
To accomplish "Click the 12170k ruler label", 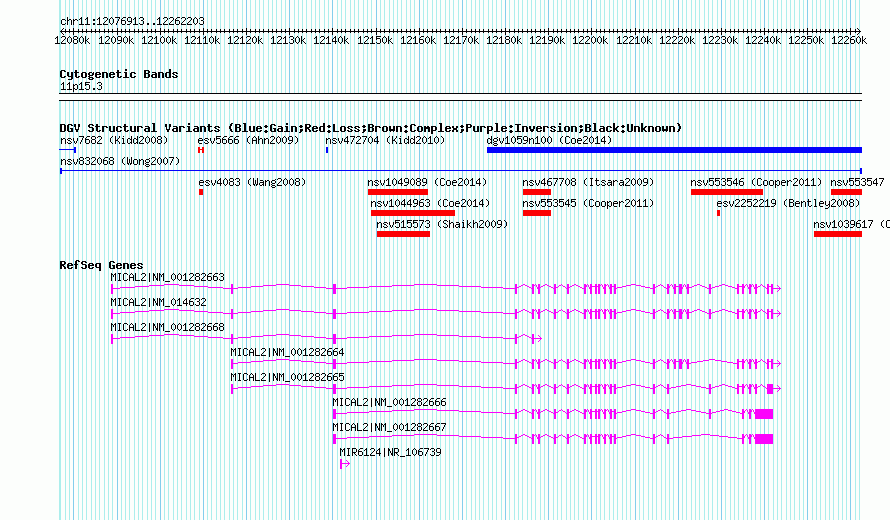I will (x=461, y=40).
